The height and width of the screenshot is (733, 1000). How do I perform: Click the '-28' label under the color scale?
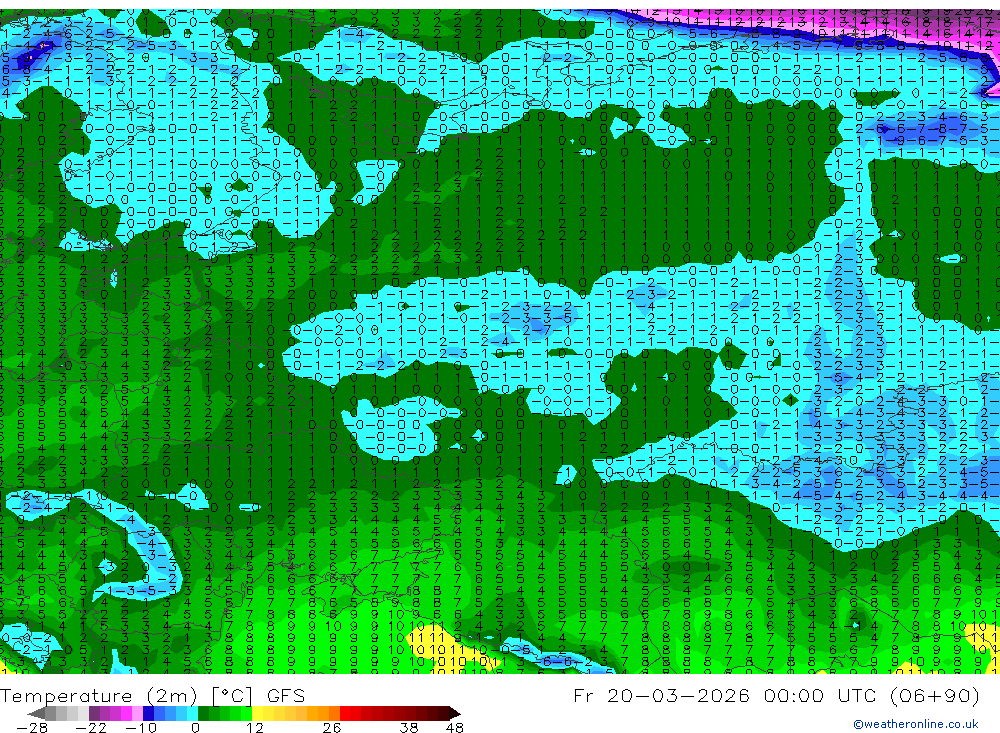31,727
